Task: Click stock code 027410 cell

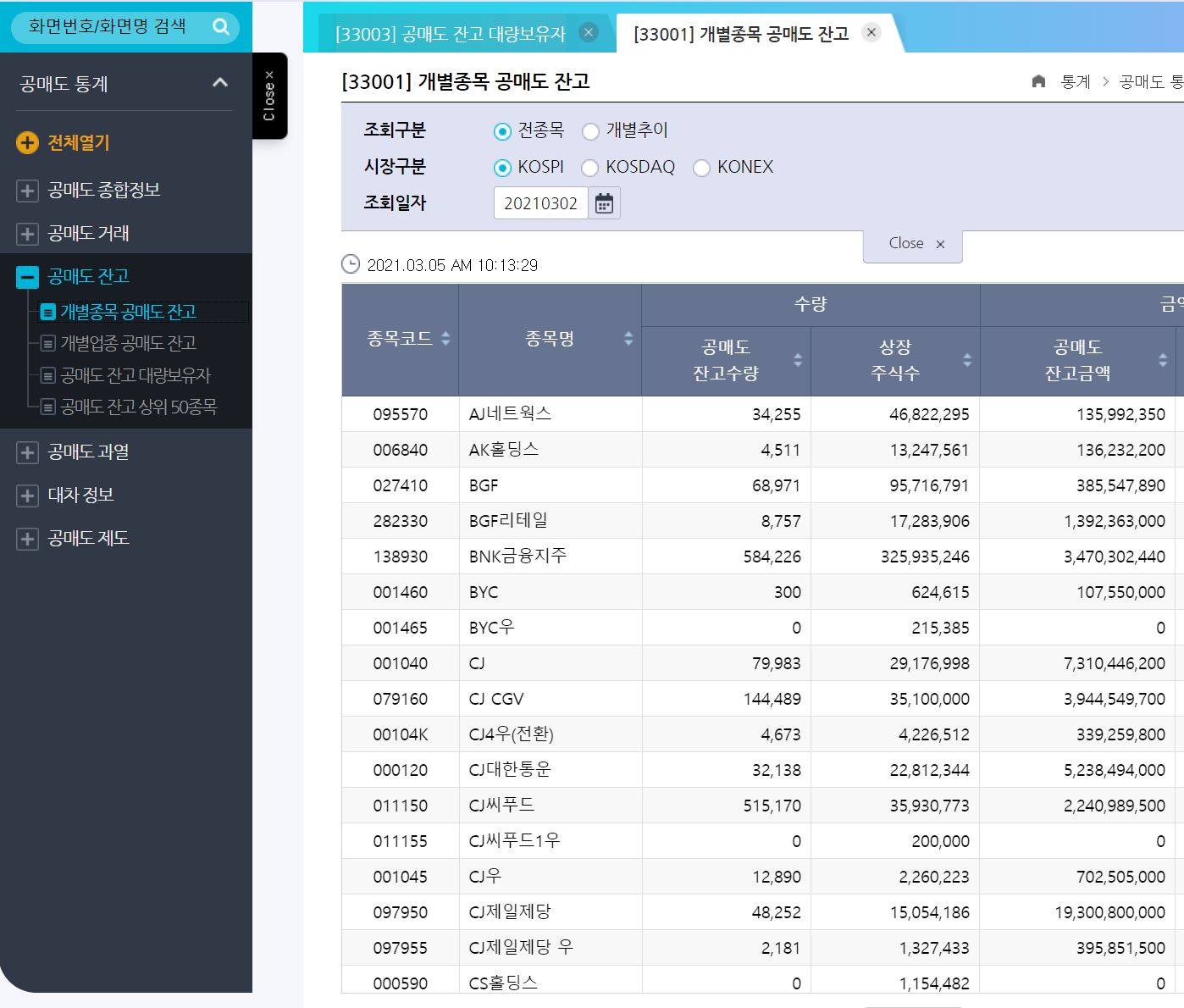Action: coord(400,485)
